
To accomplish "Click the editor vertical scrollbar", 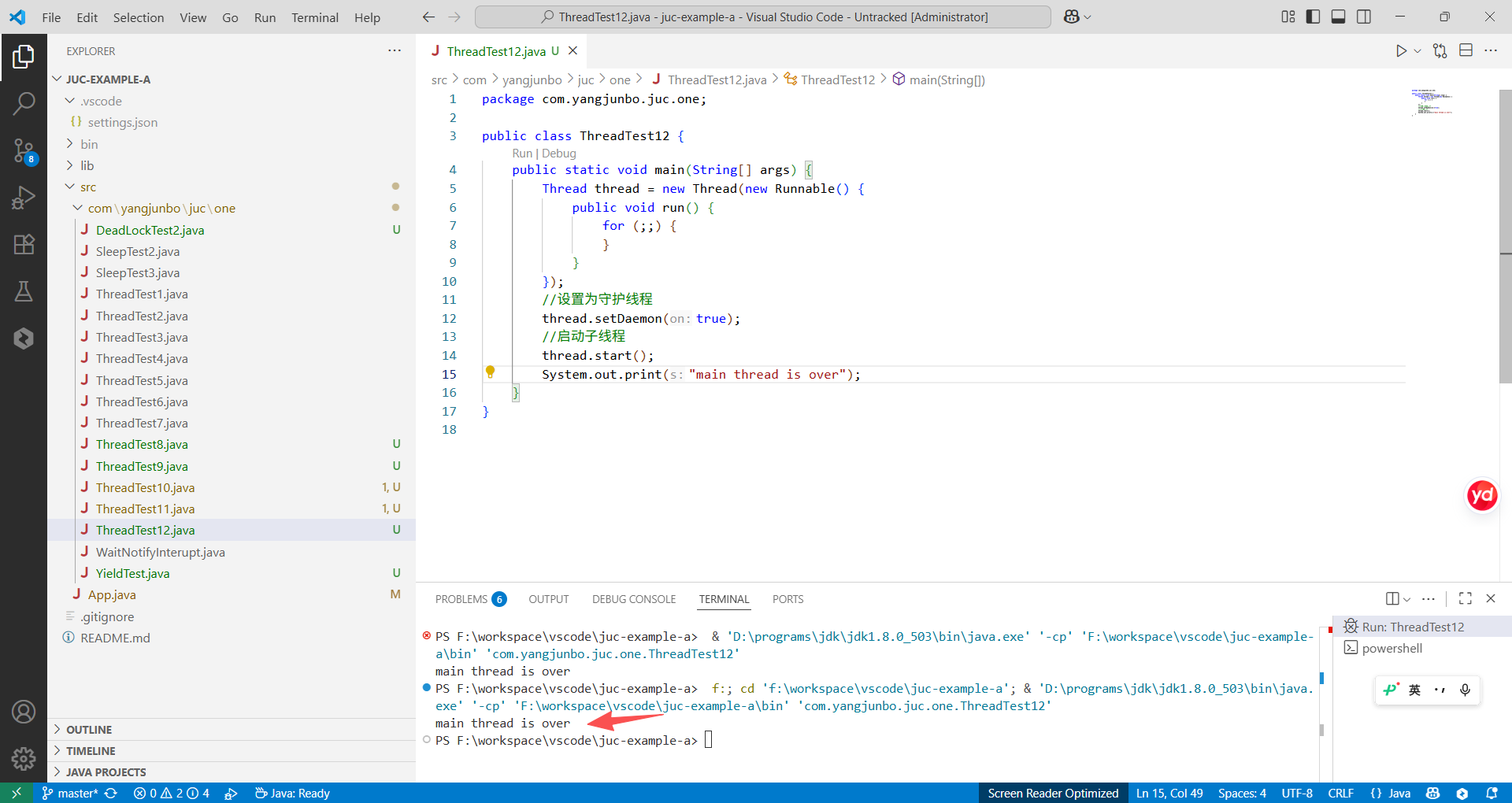I will 1505,236.
